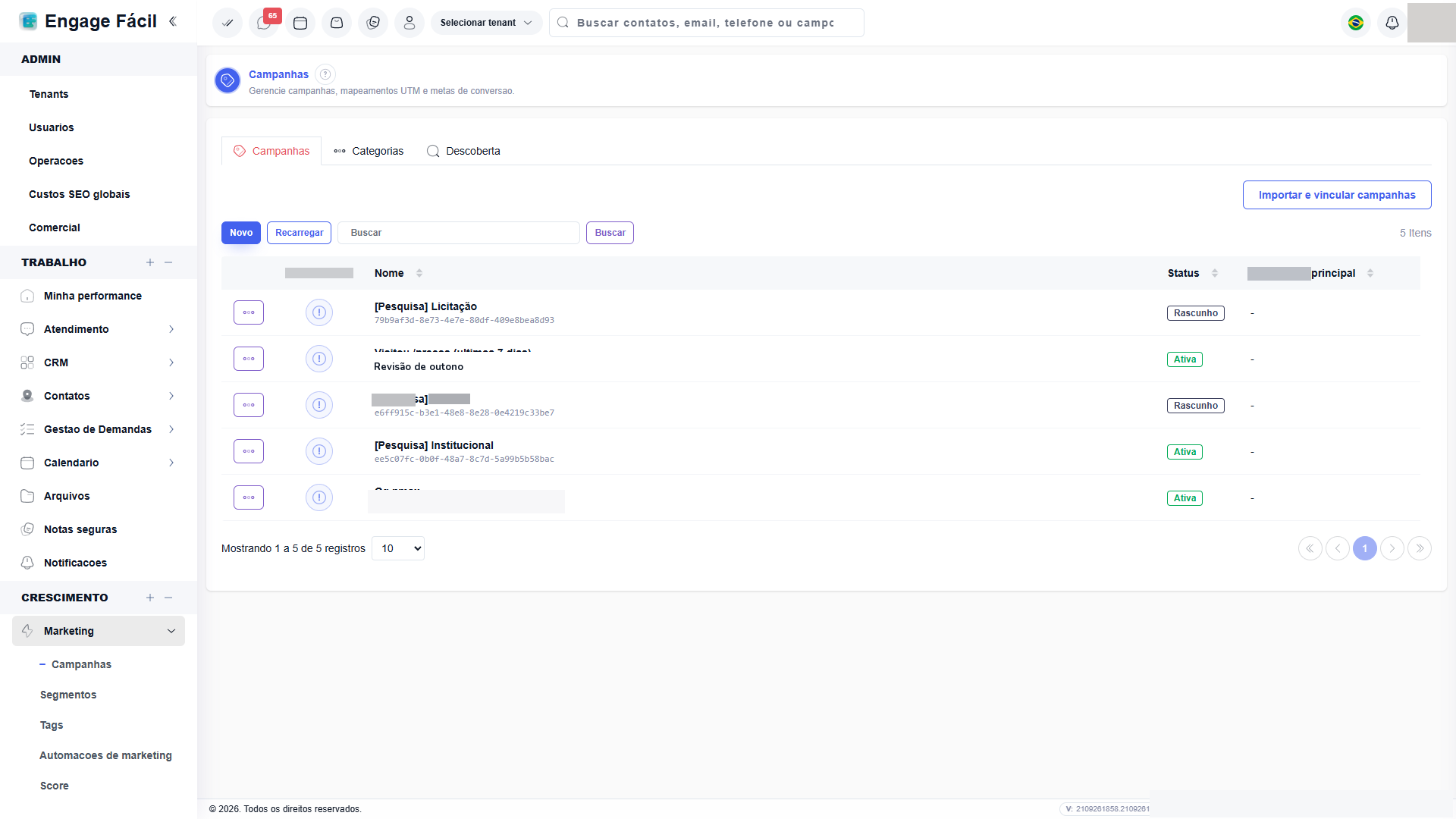The height and width of the screenshot is (819, 1456).
Task: Click info icon for [Pesquisa] Licitação row
Action: (x=319, y=312)
